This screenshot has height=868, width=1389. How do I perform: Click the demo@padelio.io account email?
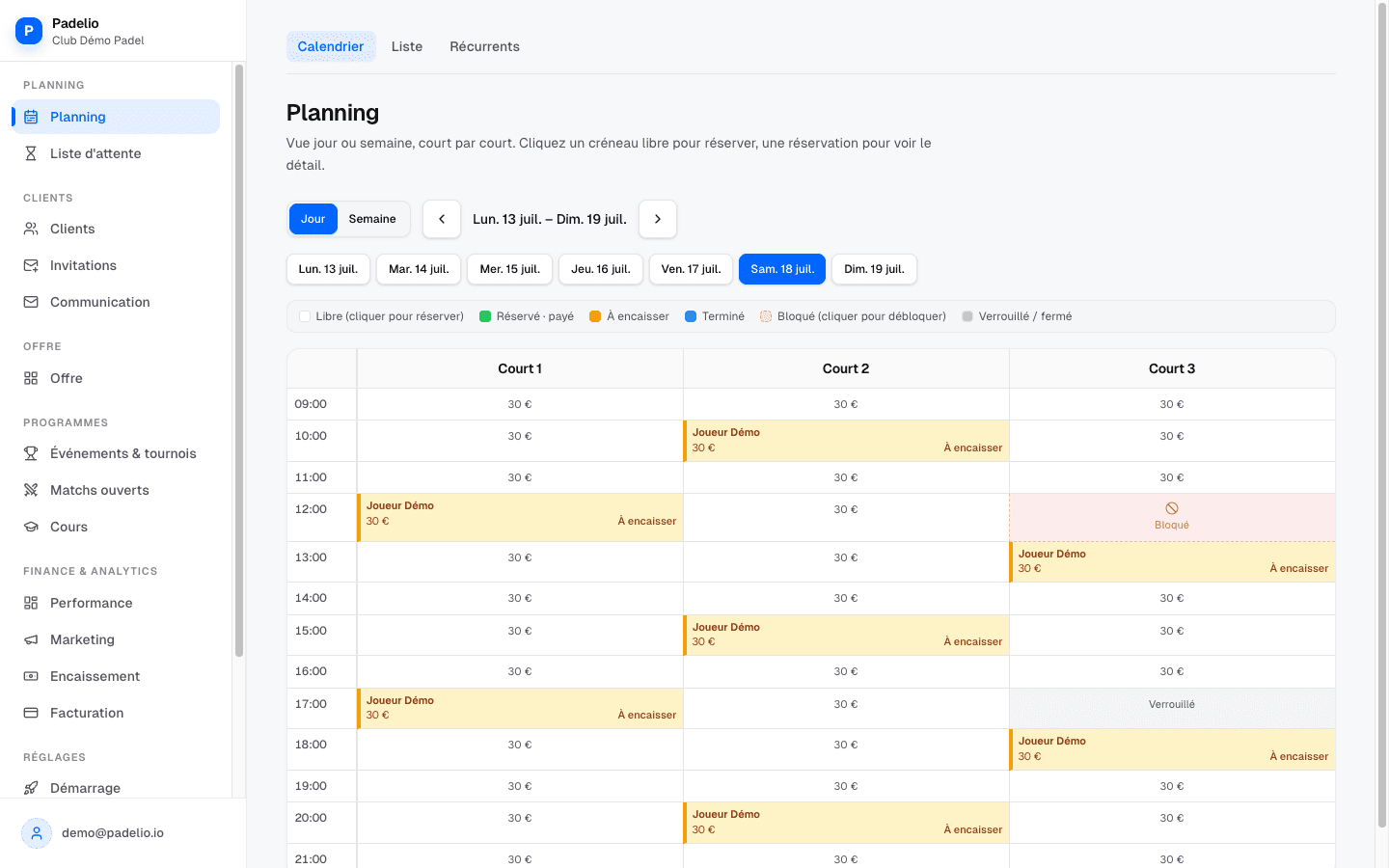point(113,833)
